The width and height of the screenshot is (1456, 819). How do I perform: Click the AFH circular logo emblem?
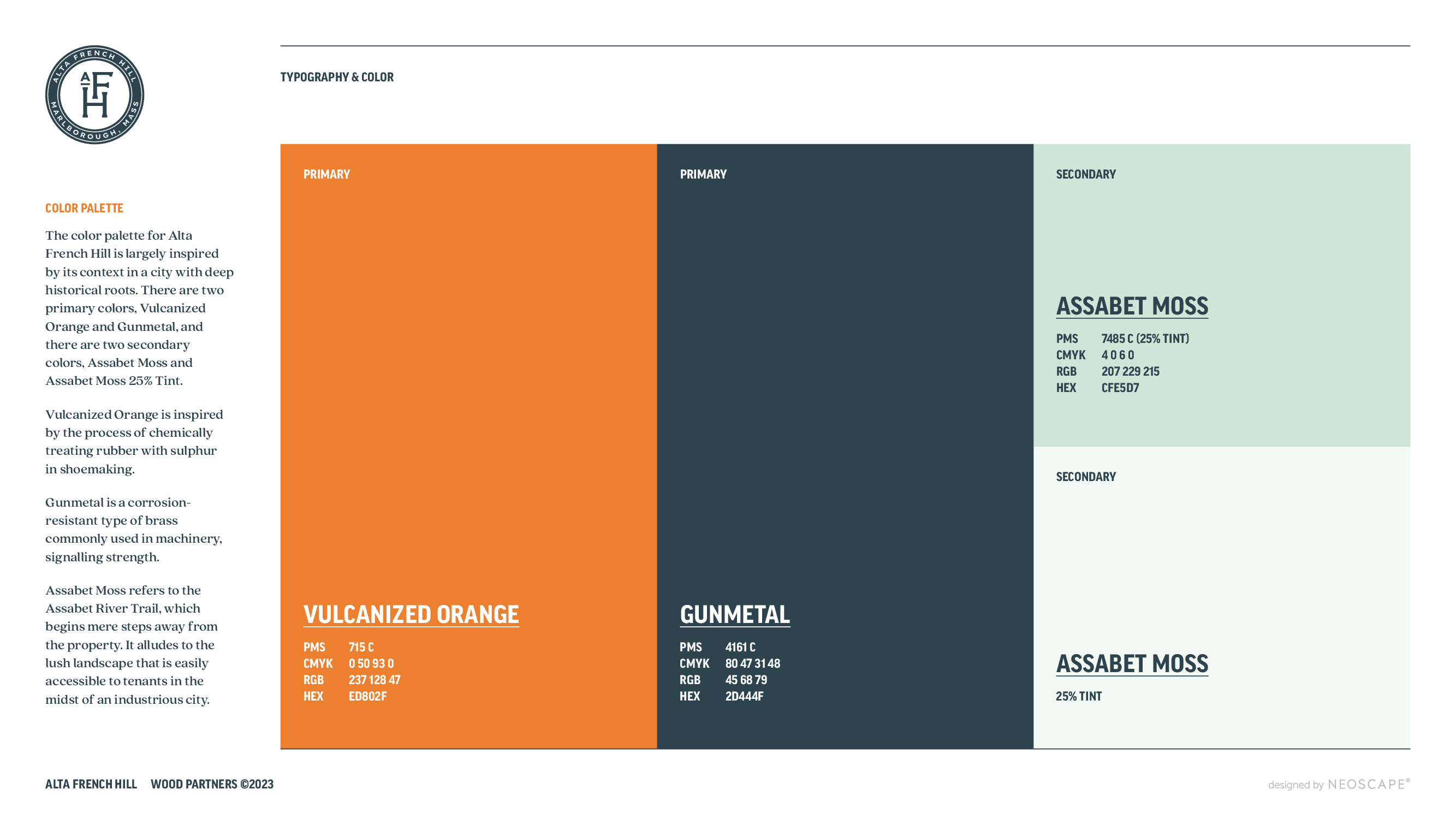point(94,95)
